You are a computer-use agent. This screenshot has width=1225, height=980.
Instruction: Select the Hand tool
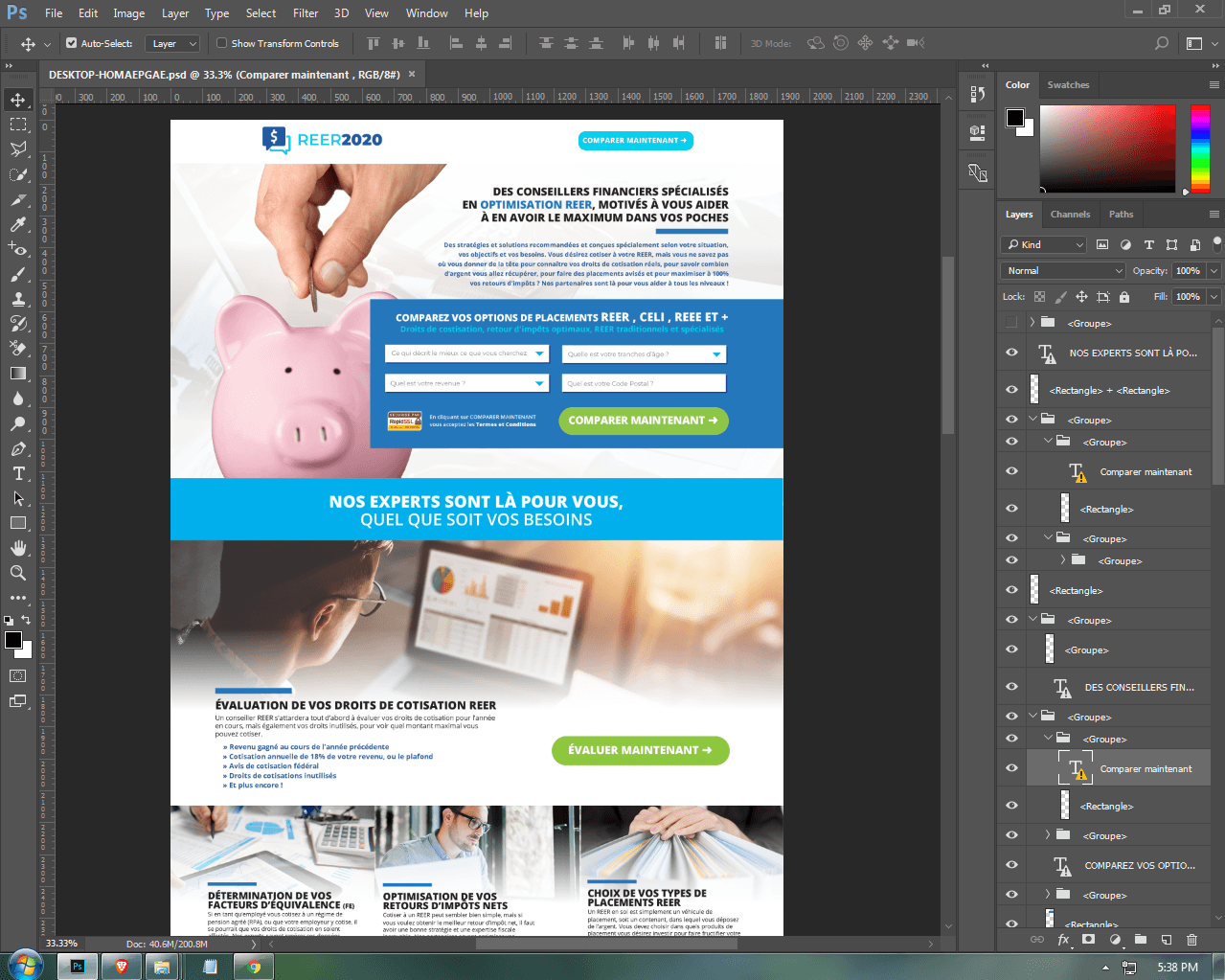pyautogui.click(x=18, y=548)
